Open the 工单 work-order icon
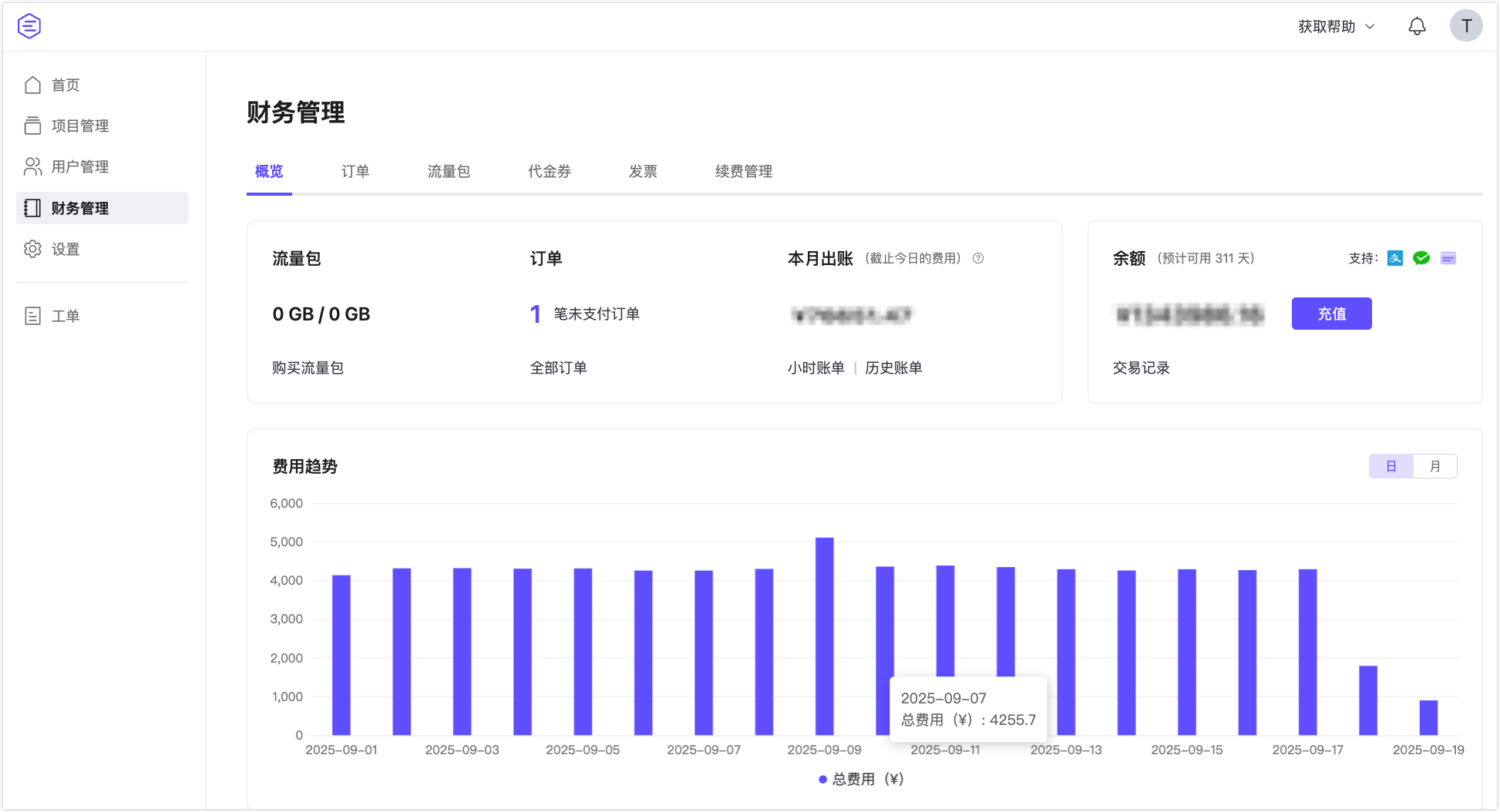This screenshot has height=812, width=1500. coord(32,315)
